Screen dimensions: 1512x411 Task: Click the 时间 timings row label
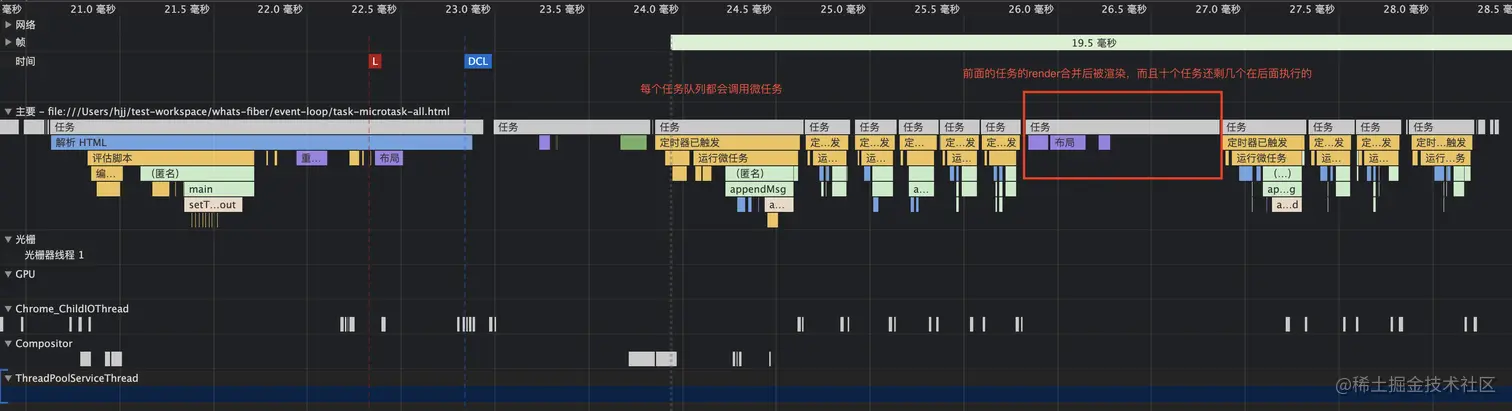coord(26,61)
